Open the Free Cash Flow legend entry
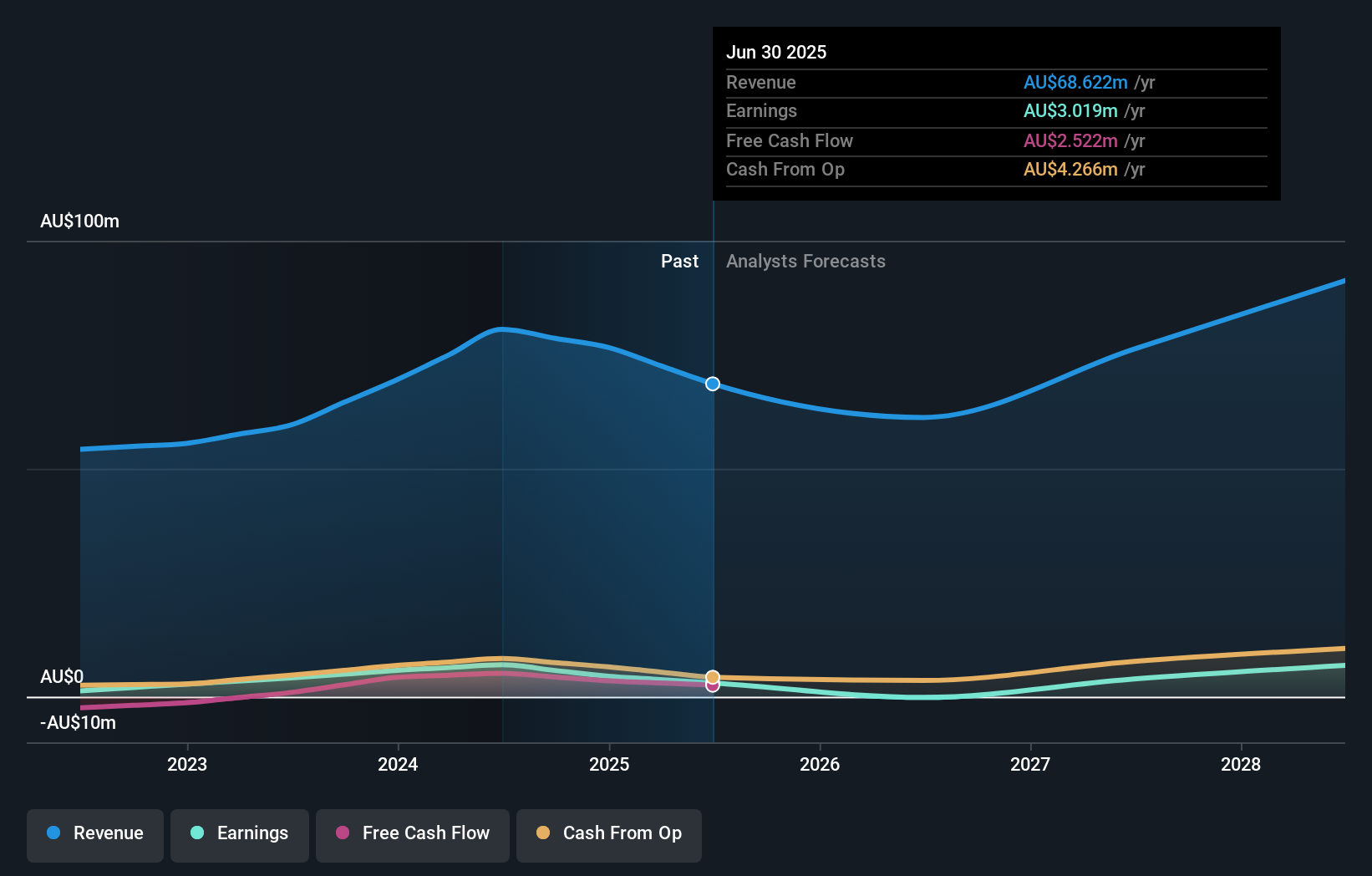1372x876 pixels. pyautogui.click(x=412, y=833)
